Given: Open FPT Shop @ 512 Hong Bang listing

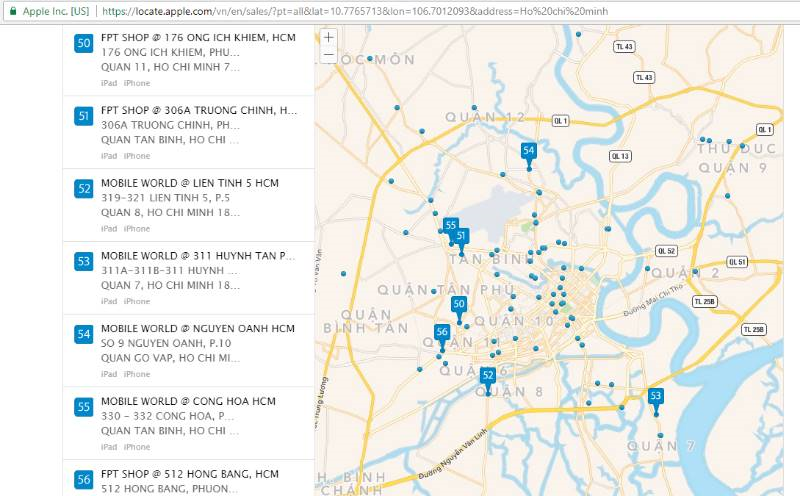Looking at the screenshot, I should coord(189,473).
